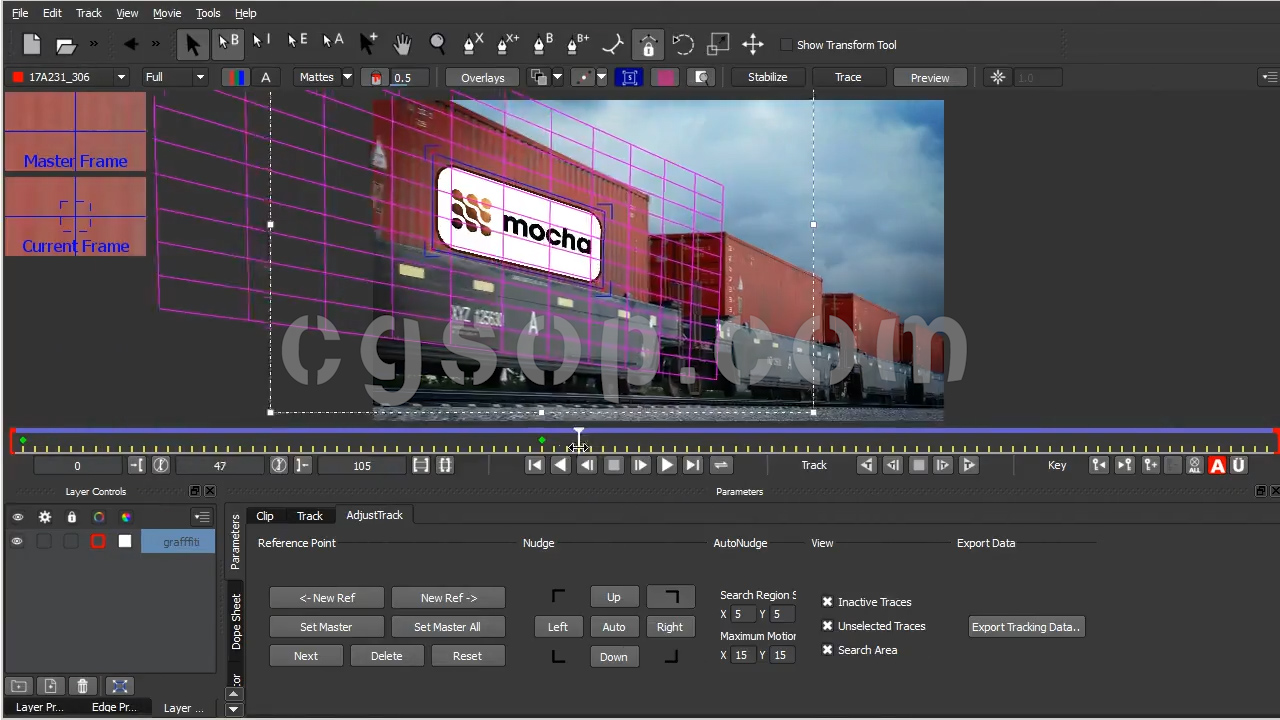The height and width of the screenshot is (720, 1280).
Task: Expand the spline points display dropdown arrow
Action: click(601, 77)
